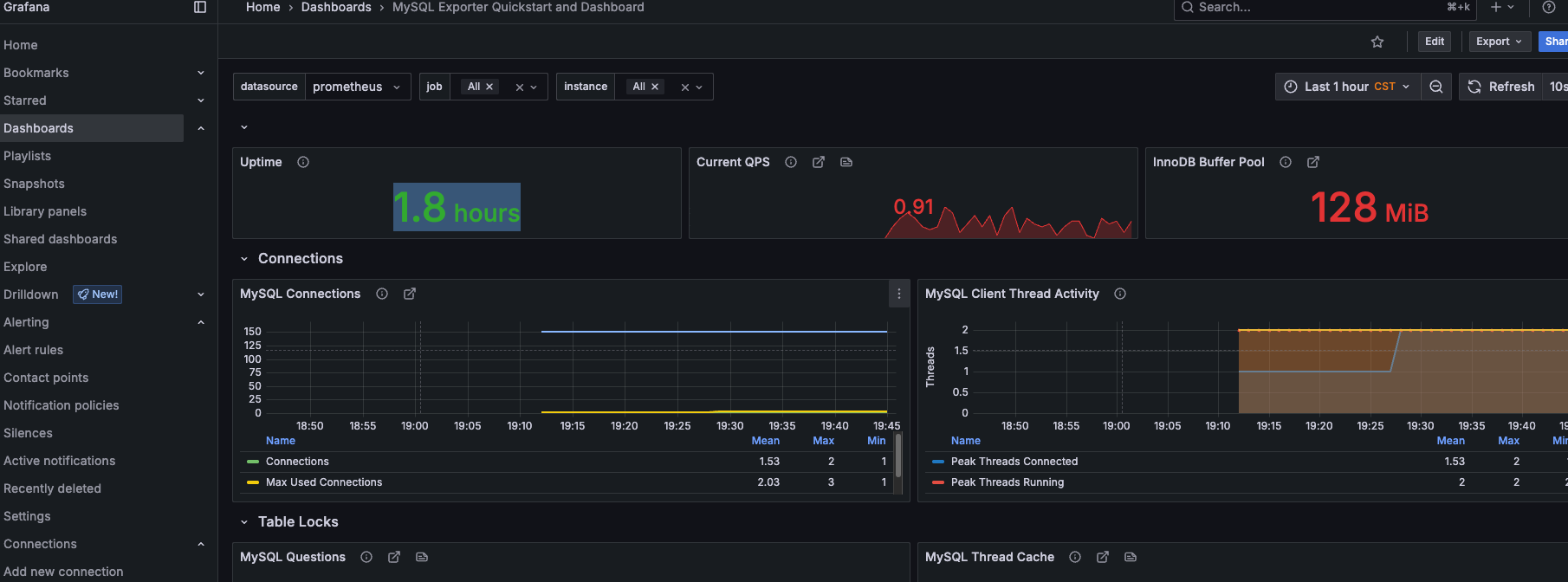Viewport: 1568px width, 582px height.
Task: Open MySQL Thread Cache dashboard link icon
Action: tap(1131, 557)
